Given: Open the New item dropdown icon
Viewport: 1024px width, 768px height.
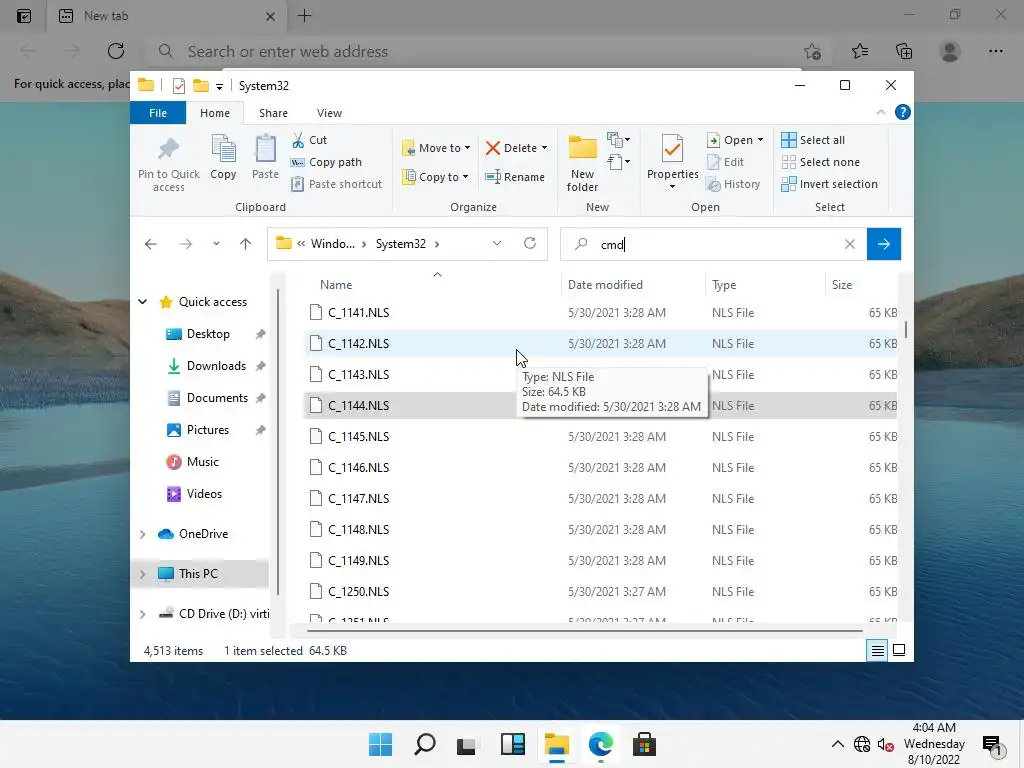Looking at the screenshot, I should coord(618,140).
